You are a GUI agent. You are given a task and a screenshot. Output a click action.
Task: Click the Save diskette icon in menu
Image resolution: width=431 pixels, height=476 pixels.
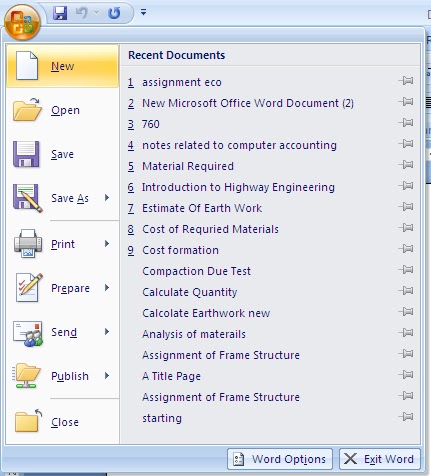point(26,154)
